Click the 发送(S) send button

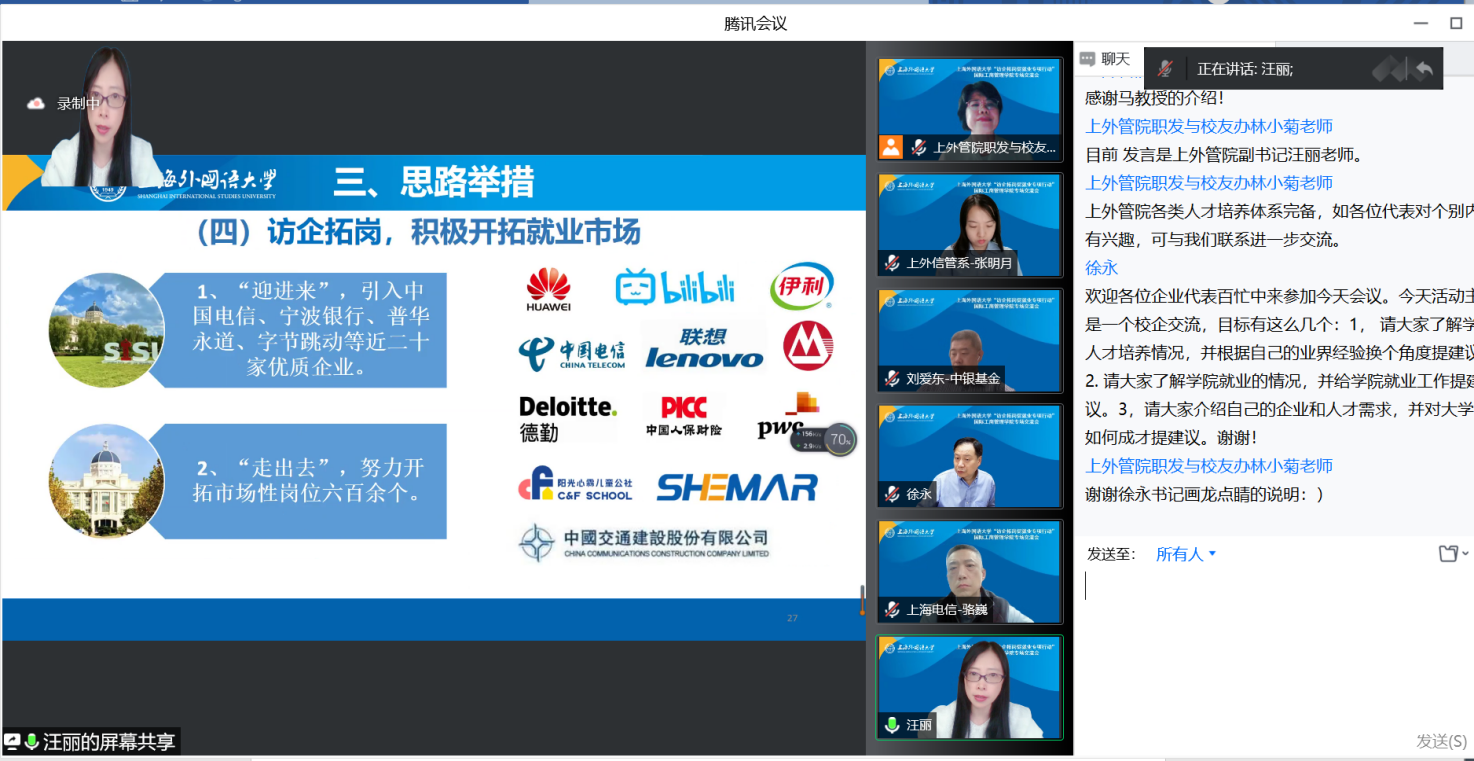pos(1441,741)
